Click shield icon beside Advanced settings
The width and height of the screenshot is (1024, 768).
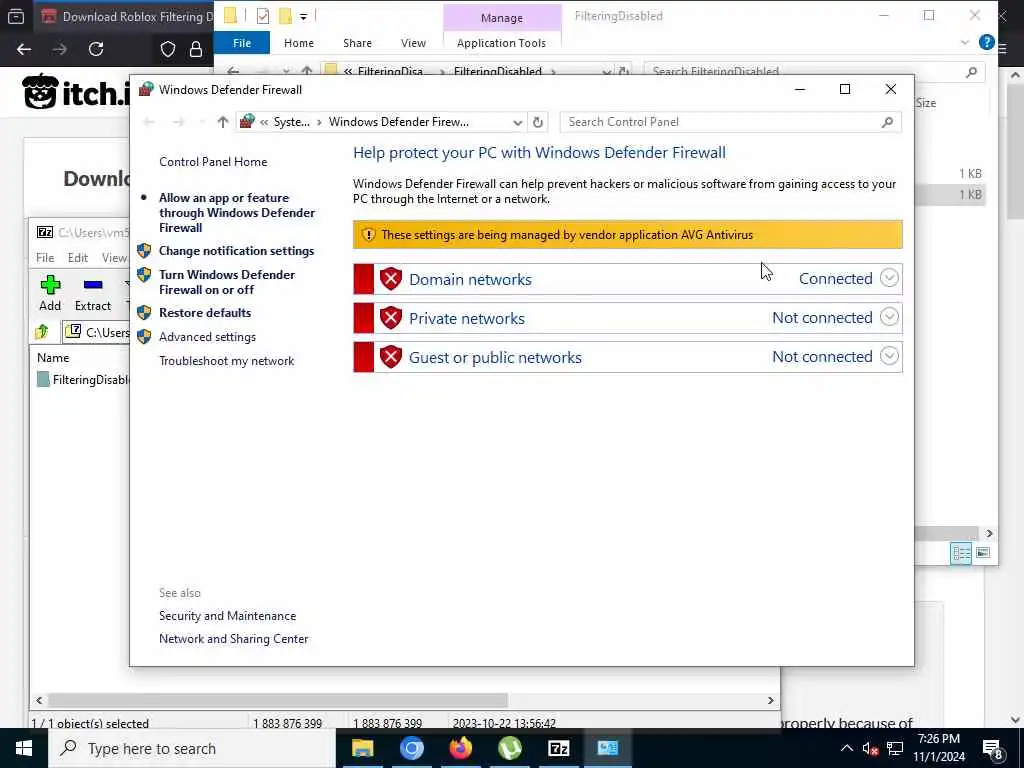click(x=144, y=337)
